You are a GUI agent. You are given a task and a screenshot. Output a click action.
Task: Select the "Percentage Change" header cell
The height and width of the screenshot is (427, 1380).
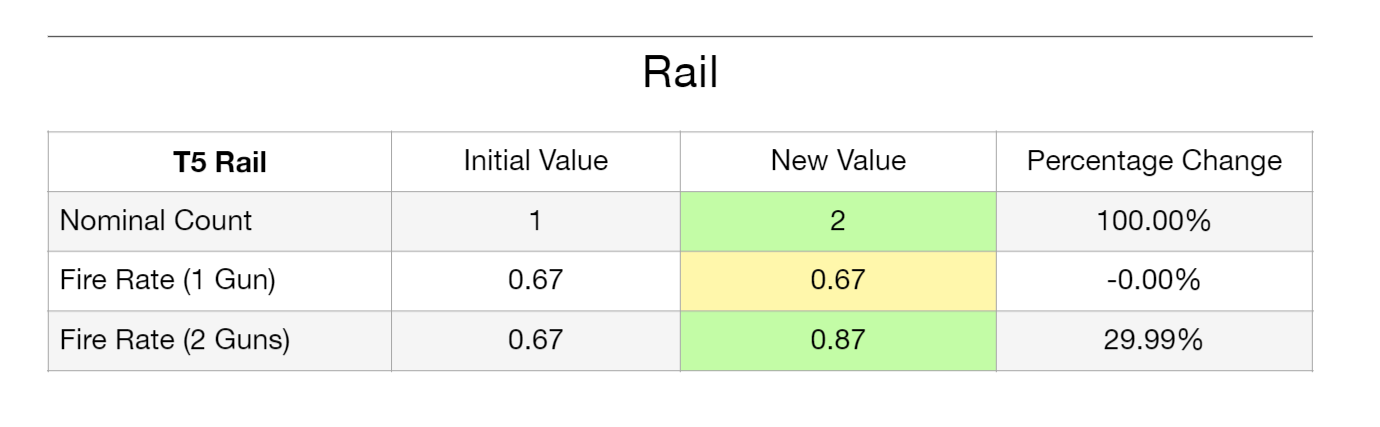(x=1154, y=161)
